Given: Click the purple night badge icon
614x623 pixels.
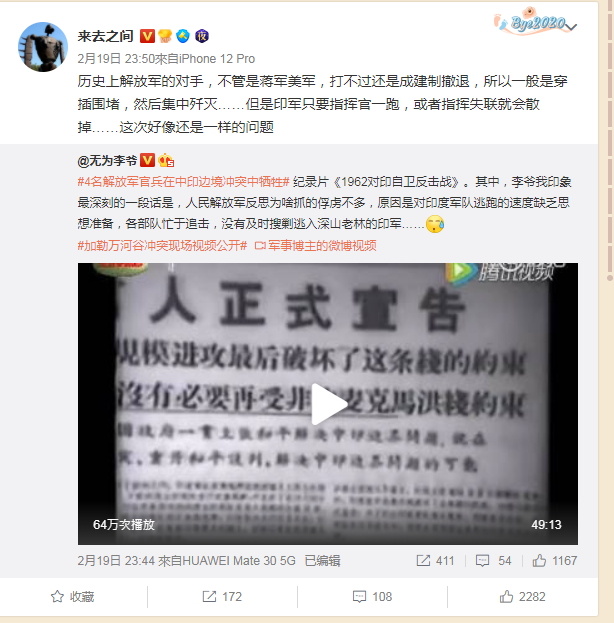Looking at the screenshot, I should [201, 36].
